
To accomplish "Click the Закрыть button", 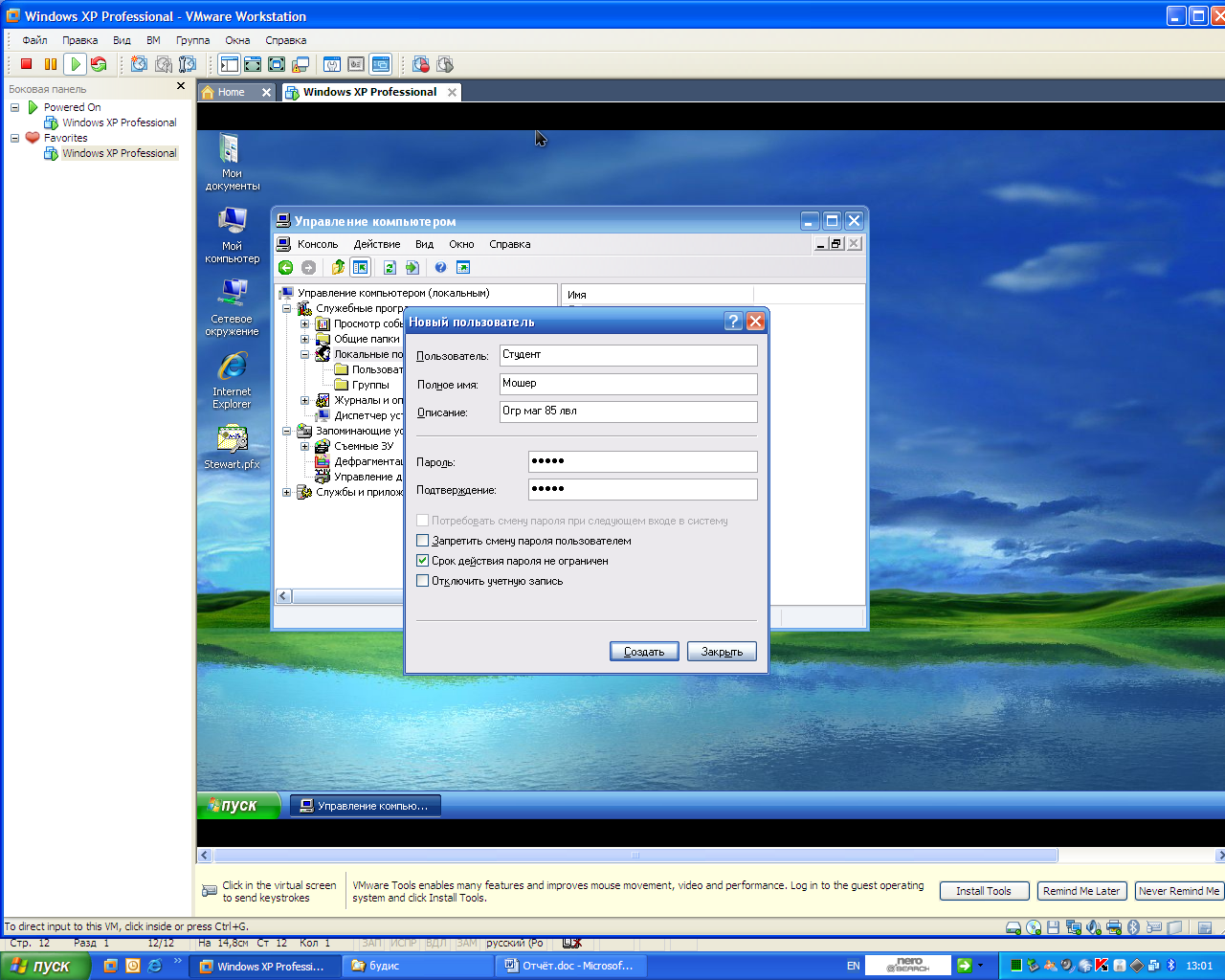I will pyautogui.click(x=722, y=652).
